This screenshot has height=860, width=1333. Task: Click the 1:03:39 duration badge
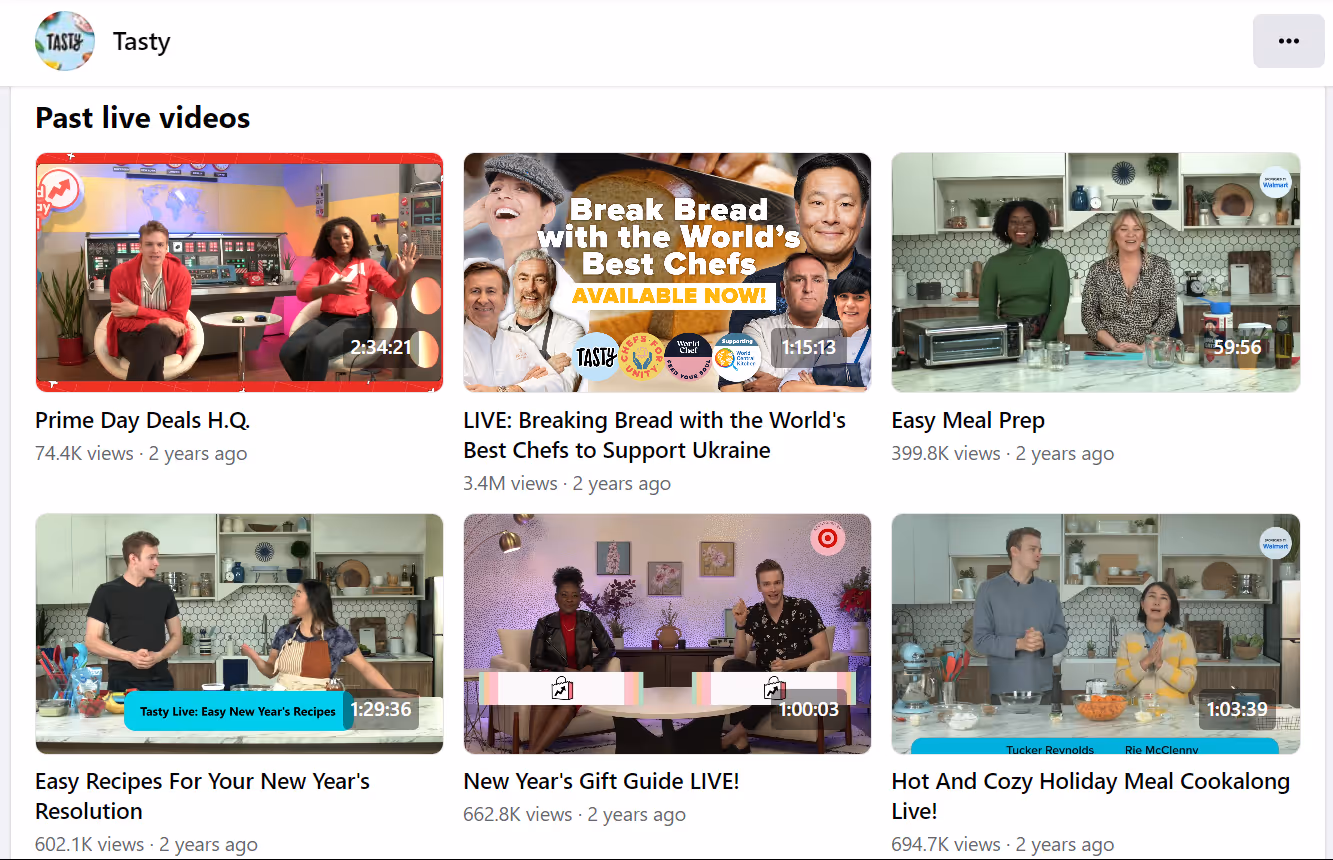pyautogui.click(x=1237, y=709)
